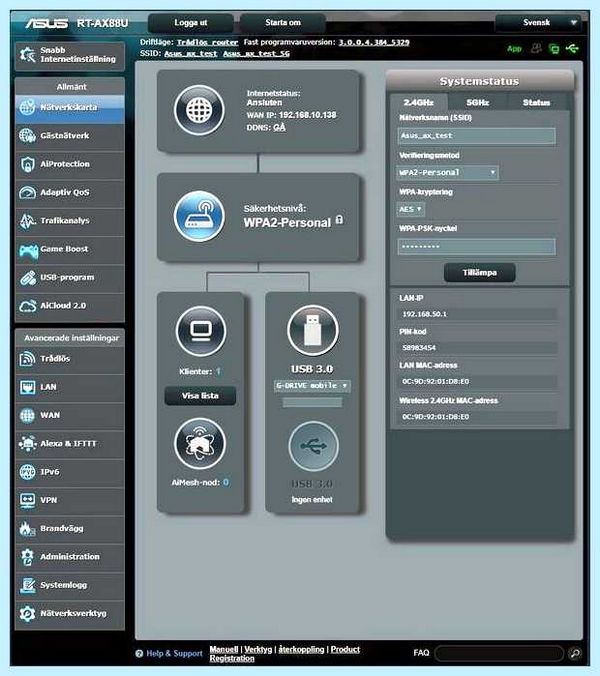Click the Logga ut button

(x=191, y=22)
